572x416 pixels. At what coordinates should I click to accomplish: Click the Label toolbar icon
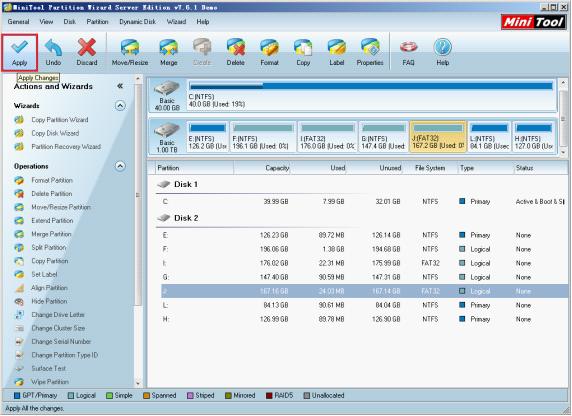336,47
